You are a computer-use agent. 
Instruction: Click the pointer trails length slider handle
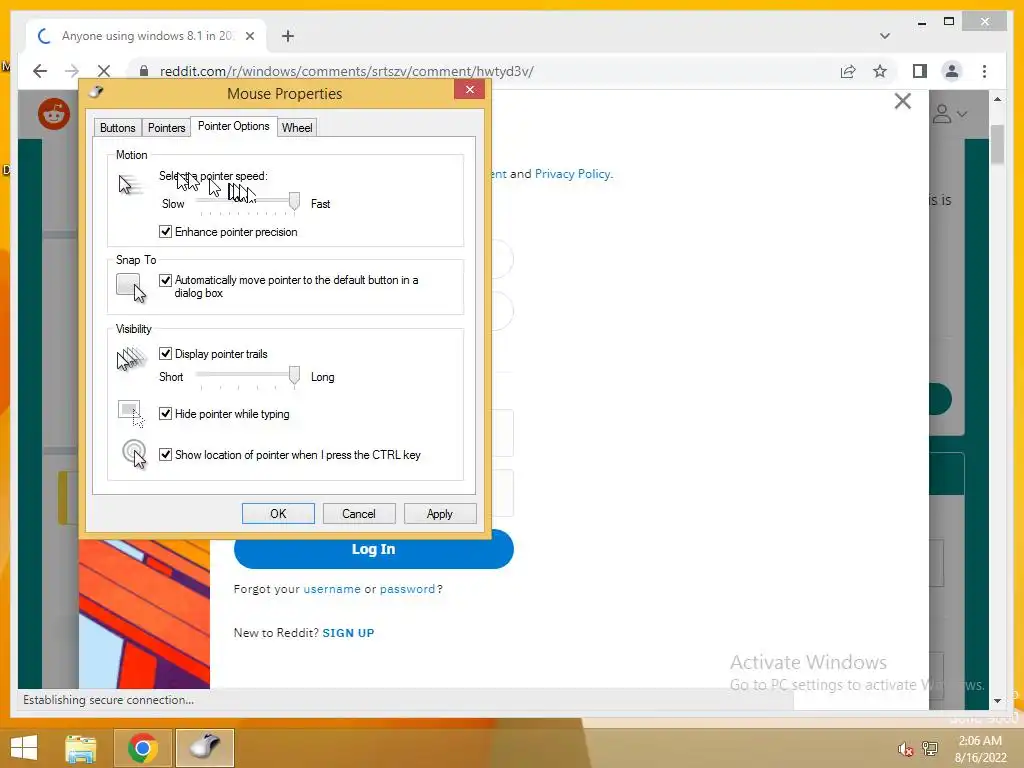[x=295, y=376]
